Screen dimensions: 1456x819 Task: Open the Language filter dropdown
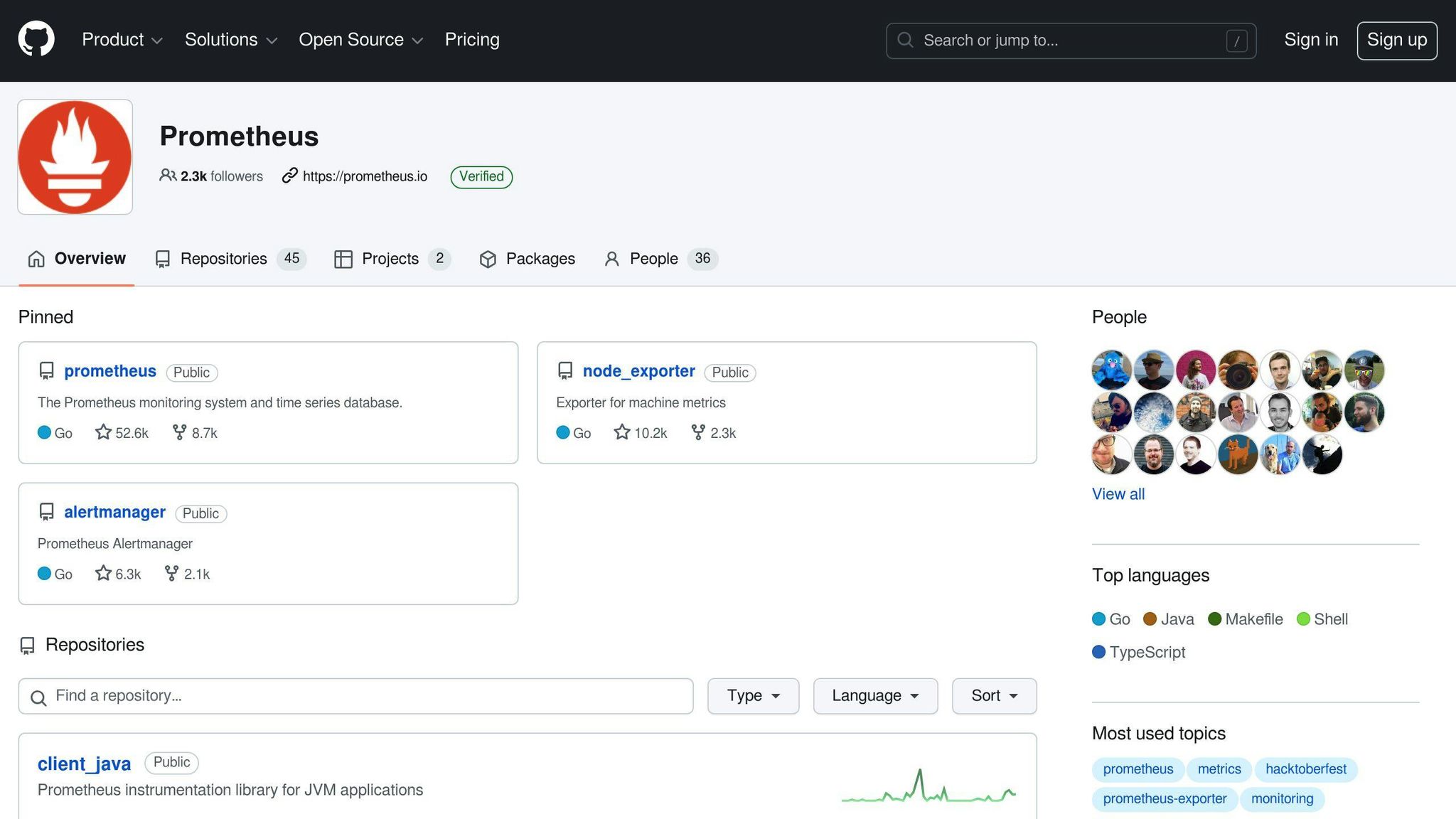874,696
